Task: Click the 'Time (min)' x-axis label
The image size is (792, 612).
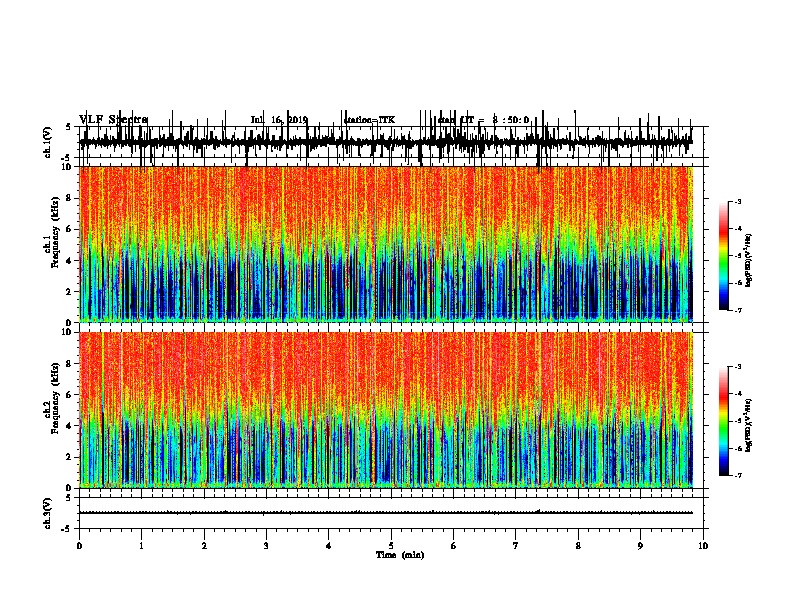Action: pyautogui.click(x=400, y=555)
